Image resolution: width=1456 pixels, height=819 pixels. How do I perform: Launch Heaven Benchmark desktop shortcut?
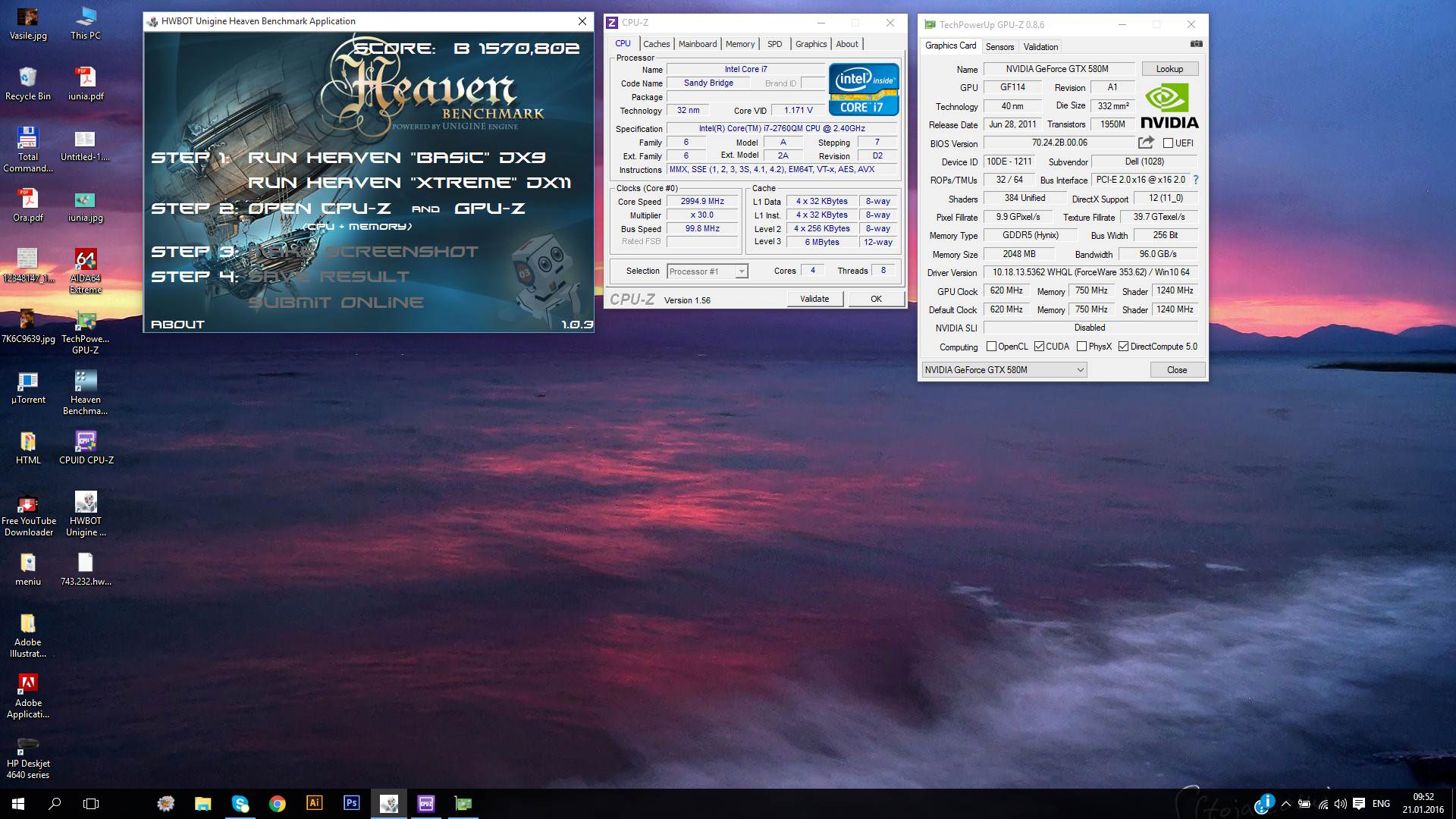coord(86,393)
